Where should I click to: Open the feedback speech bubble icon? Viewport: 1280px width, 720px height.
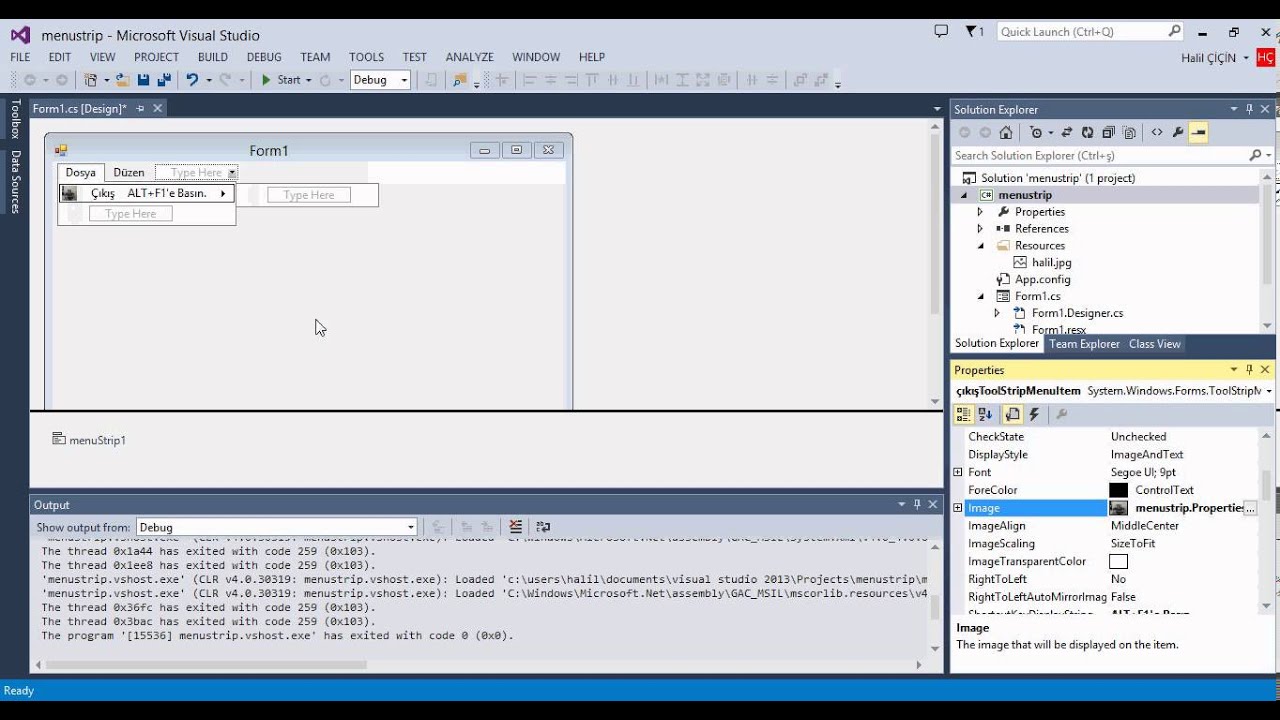(x=941, y=32)
